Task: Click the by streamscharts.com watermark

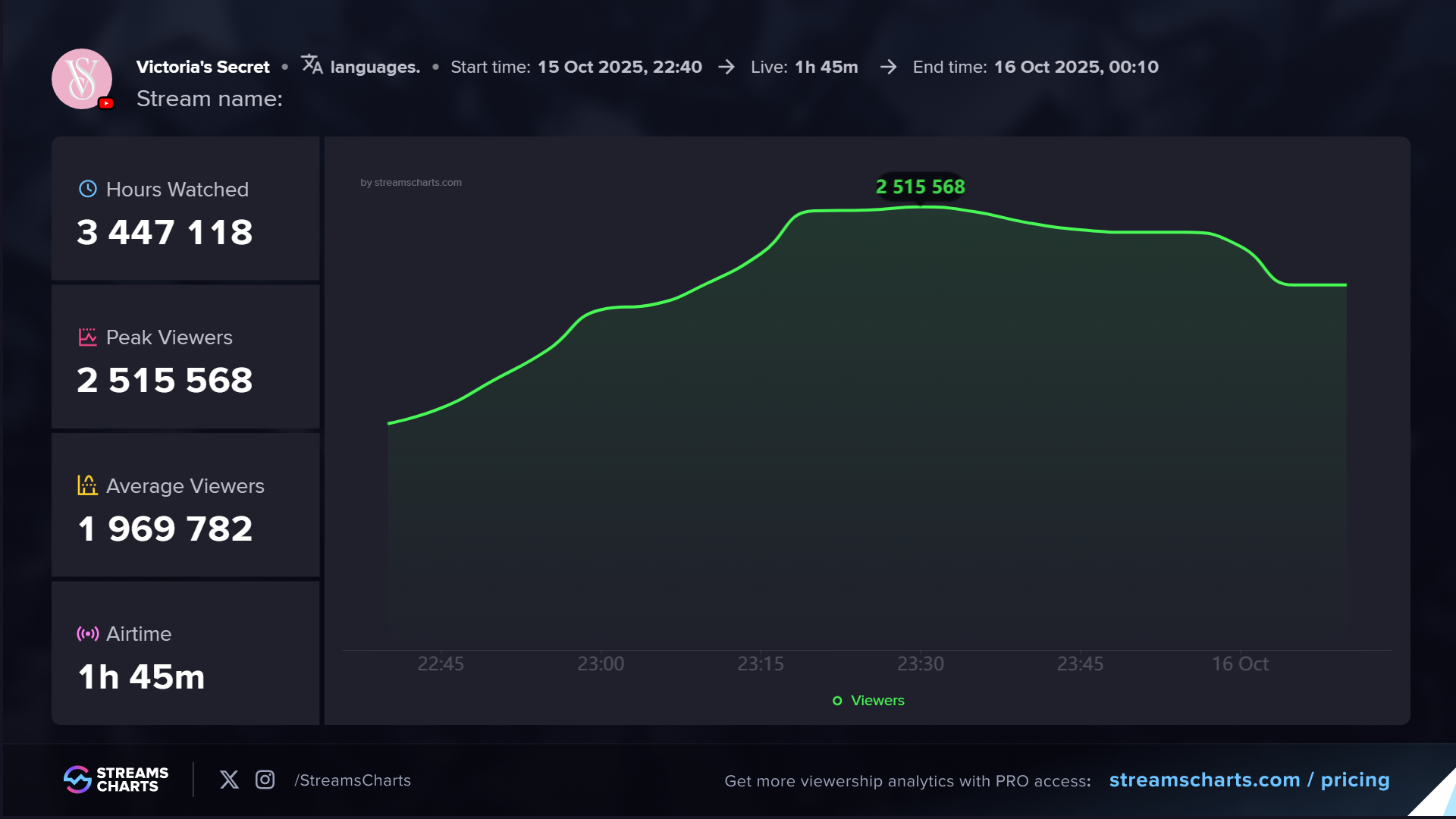Action: click(x=411, y=183)
